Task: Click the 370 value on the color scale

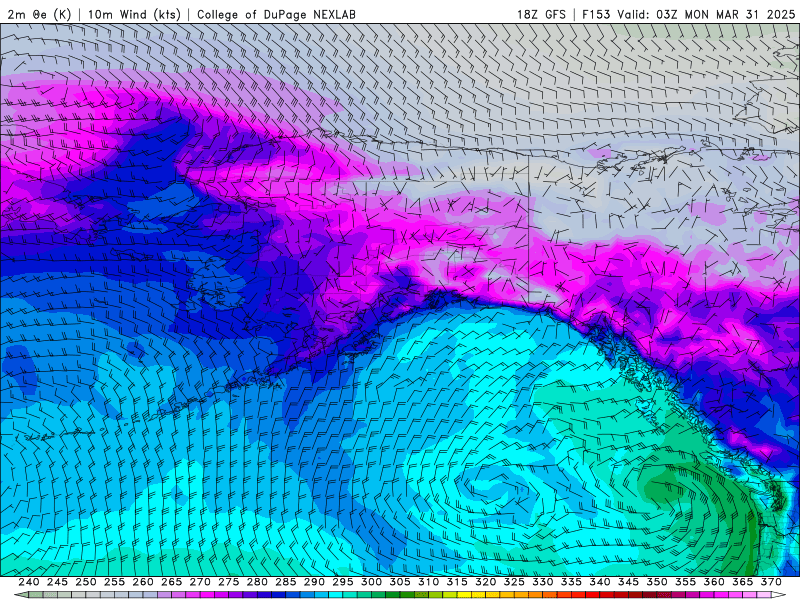Action: 771,582
